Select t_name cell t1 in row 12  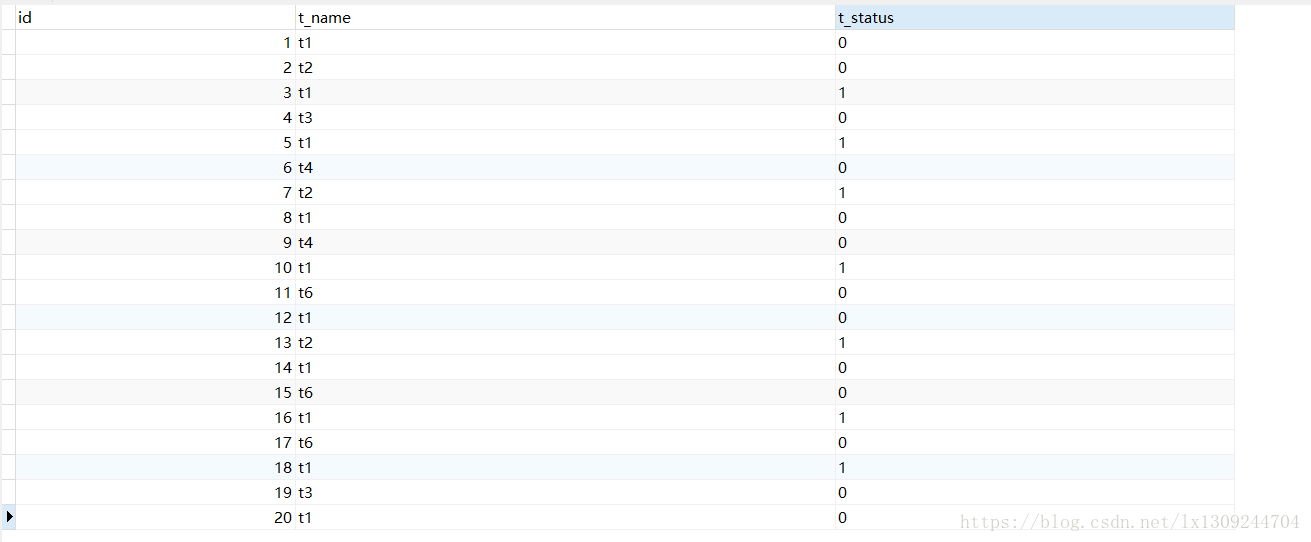565,318
